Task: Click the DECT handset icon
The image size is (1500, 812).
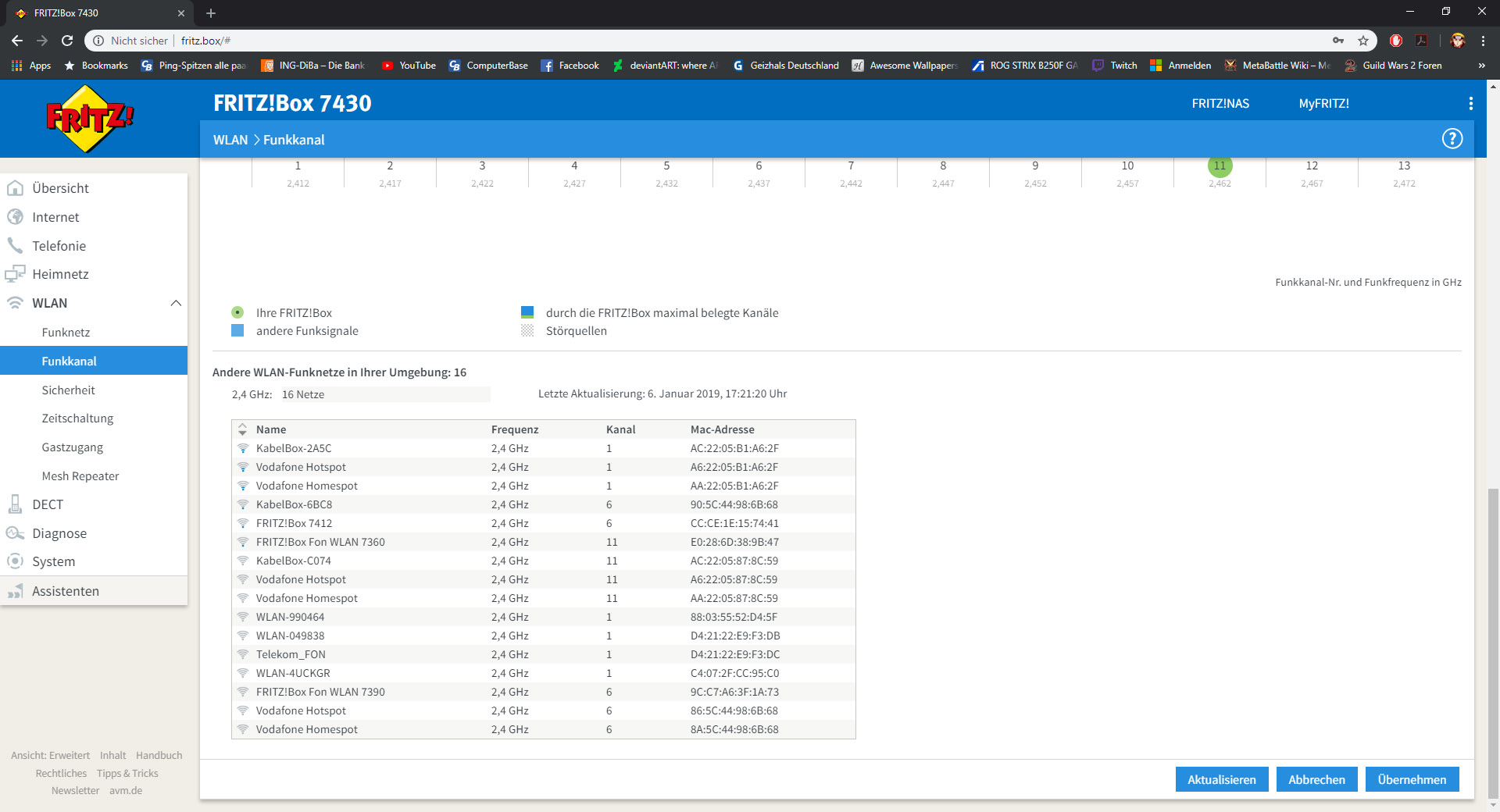Action: point(15,504)
